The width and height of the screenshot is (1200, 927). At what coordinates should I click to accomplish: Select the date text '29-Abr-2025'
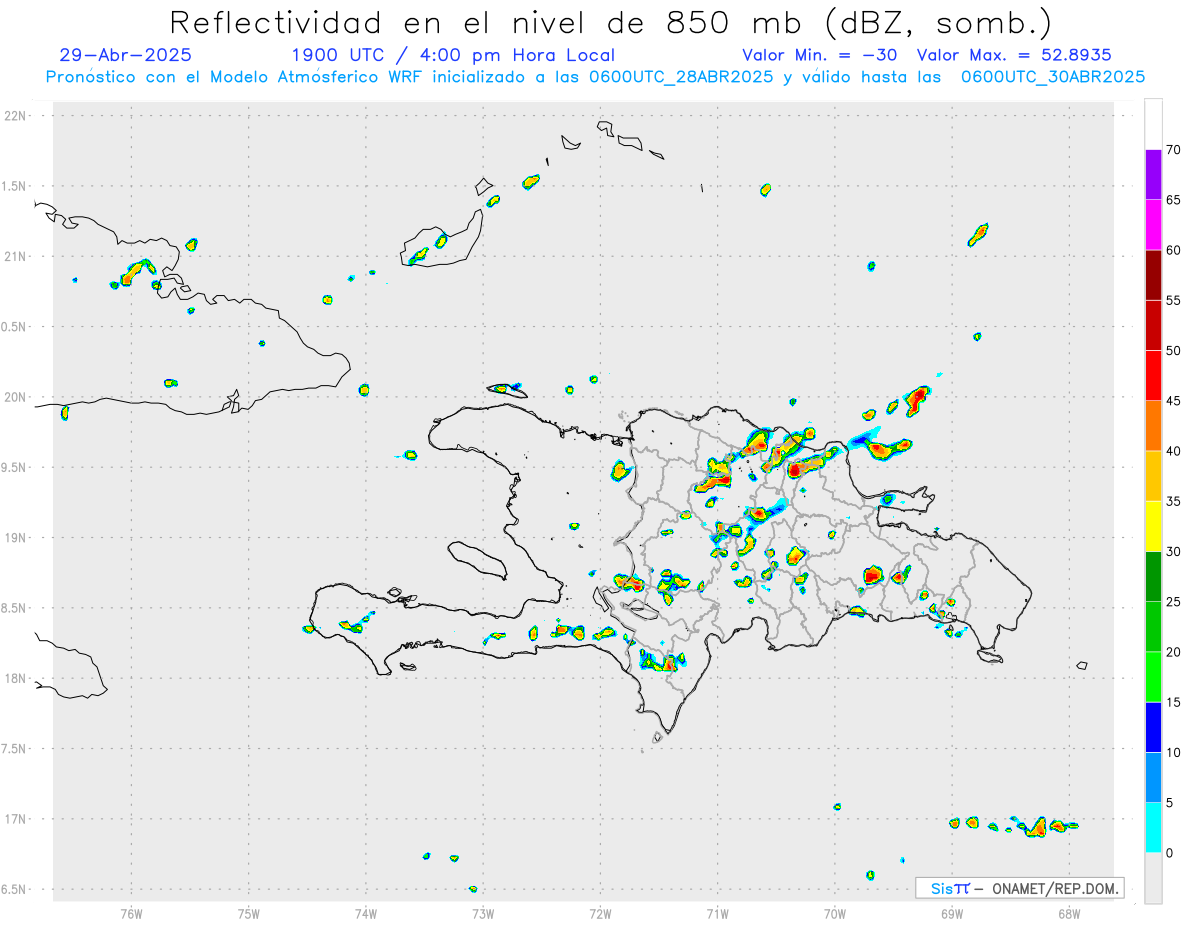pos(125,55)
